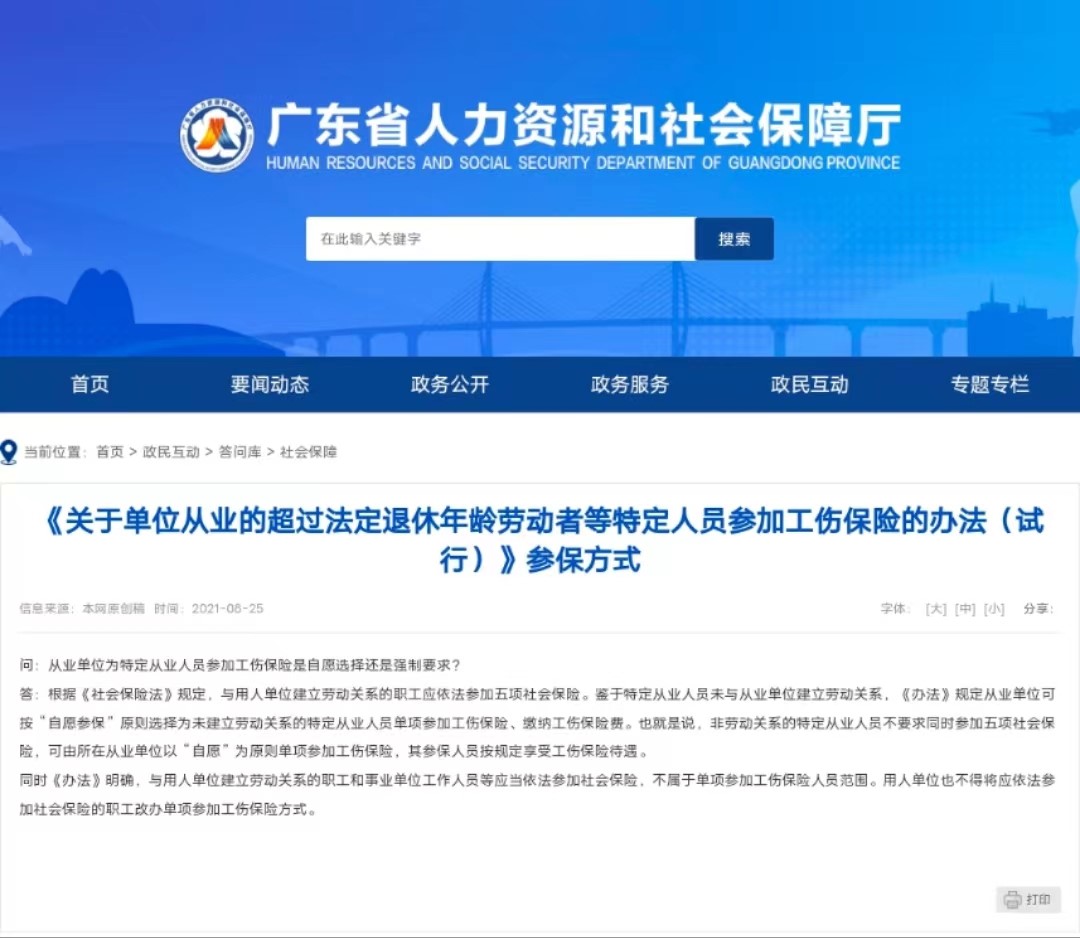
Task: Open the 政民互动 navigation menu item
Action: (807, 384)
